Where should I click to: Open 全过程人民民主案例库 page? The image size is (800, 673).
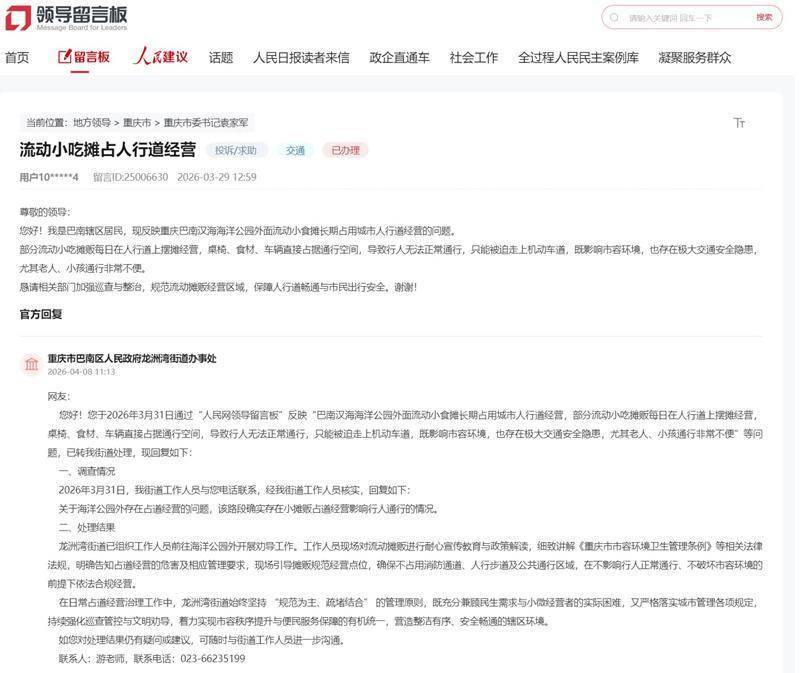tap(578, 57)
